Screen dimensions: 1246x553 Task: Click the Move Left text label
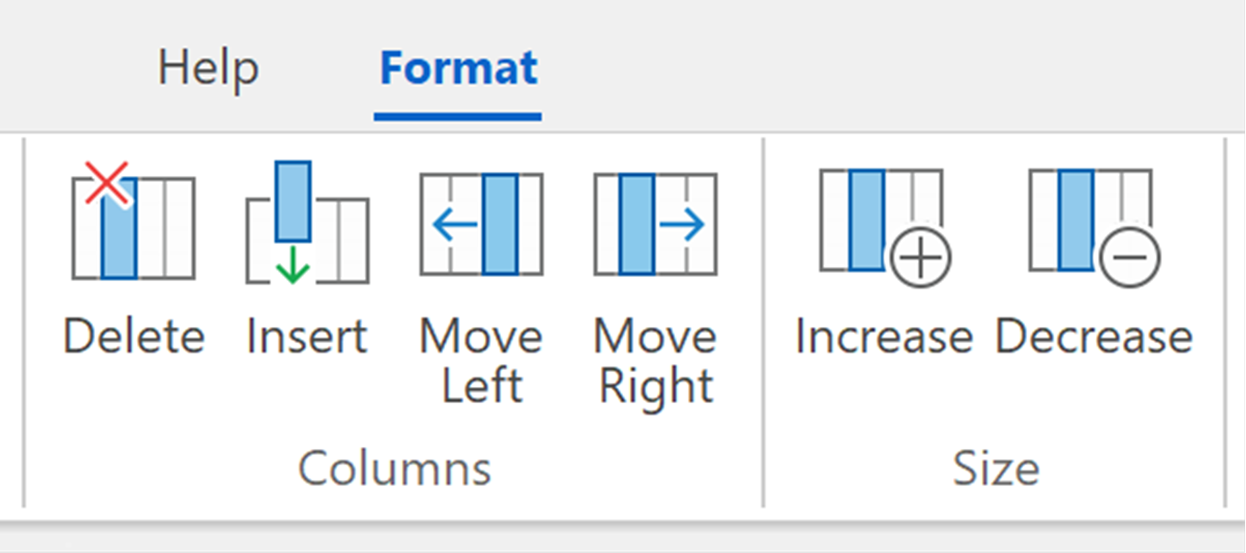481,361
